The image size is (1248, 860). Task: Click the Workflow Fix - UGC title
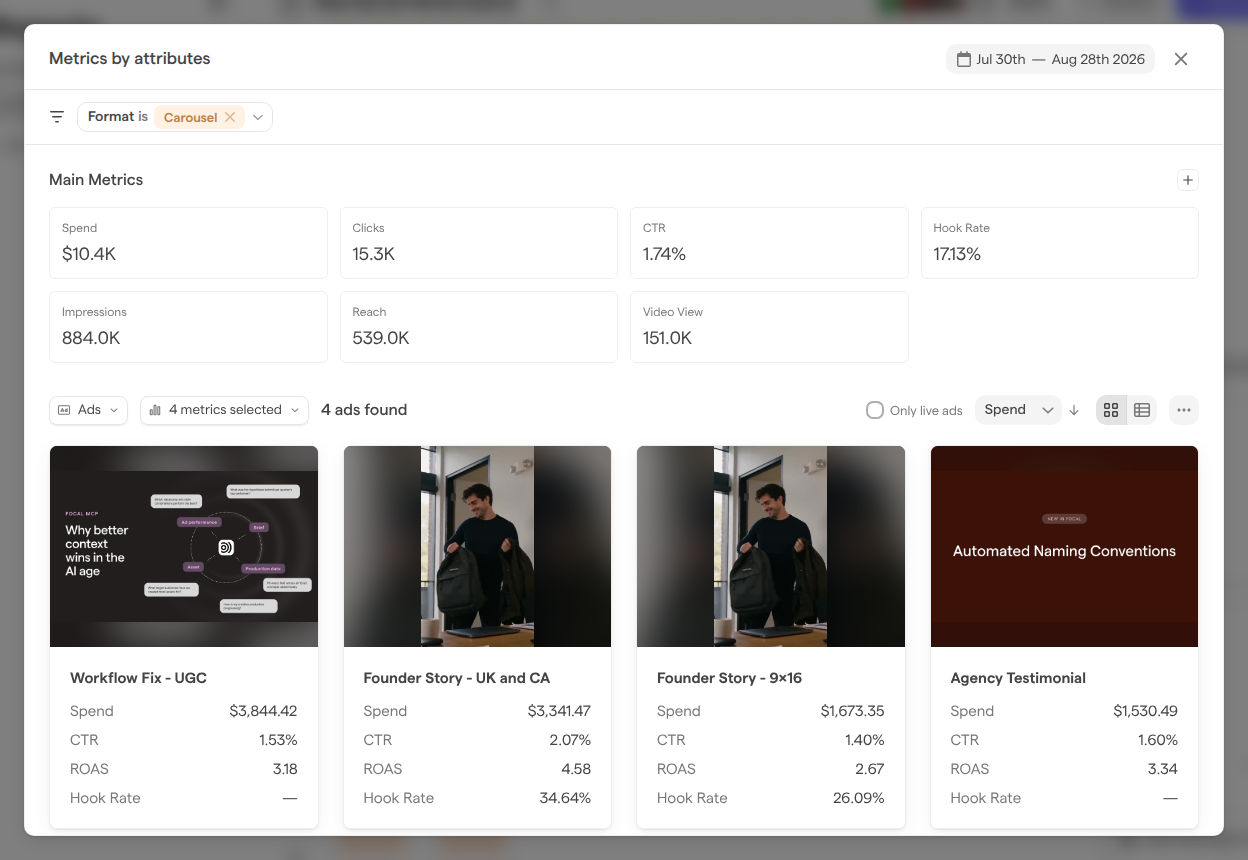(x=138, y=678)
